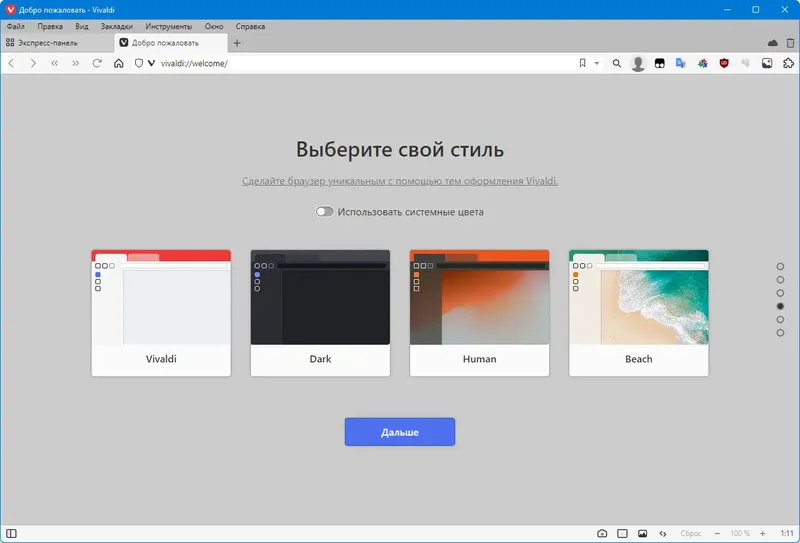Open the Закладки menu
The image size is (800, 543).
[116, 26]
